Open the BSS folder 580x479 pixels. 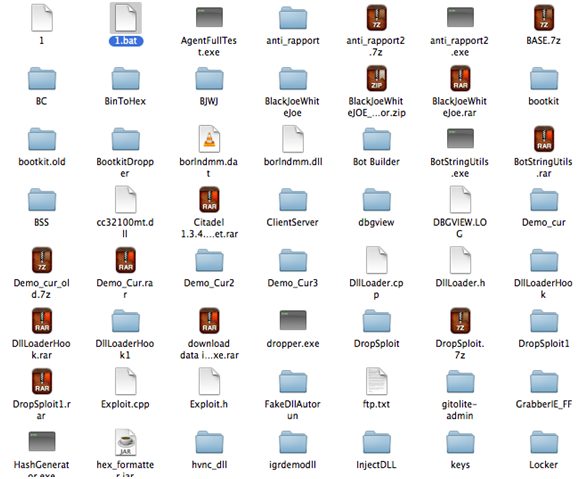pyautogui.click(x=42, y=200)
